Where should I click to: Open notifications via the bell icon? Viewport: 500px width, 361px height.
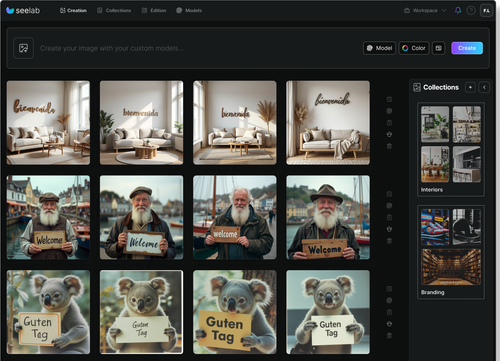point(458,11)
